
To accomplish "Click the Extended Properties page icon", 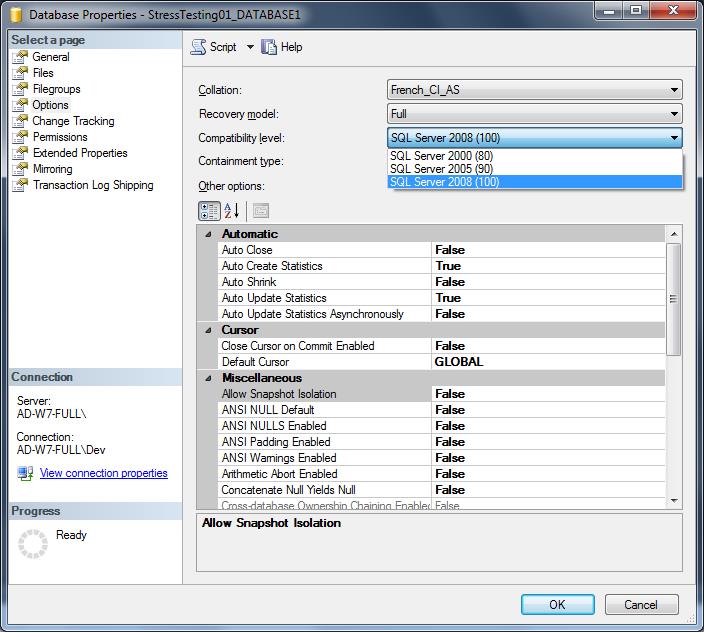I will [x=20, y=153].
